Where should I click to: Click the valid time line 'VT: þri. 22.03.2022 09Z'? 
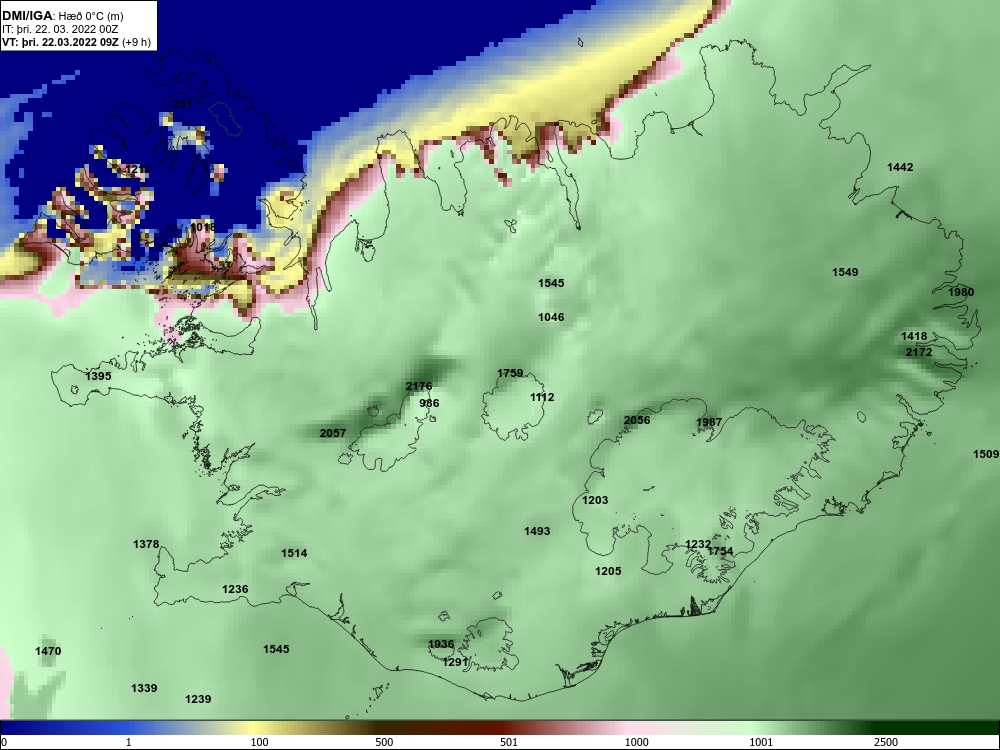click(61, 43)
